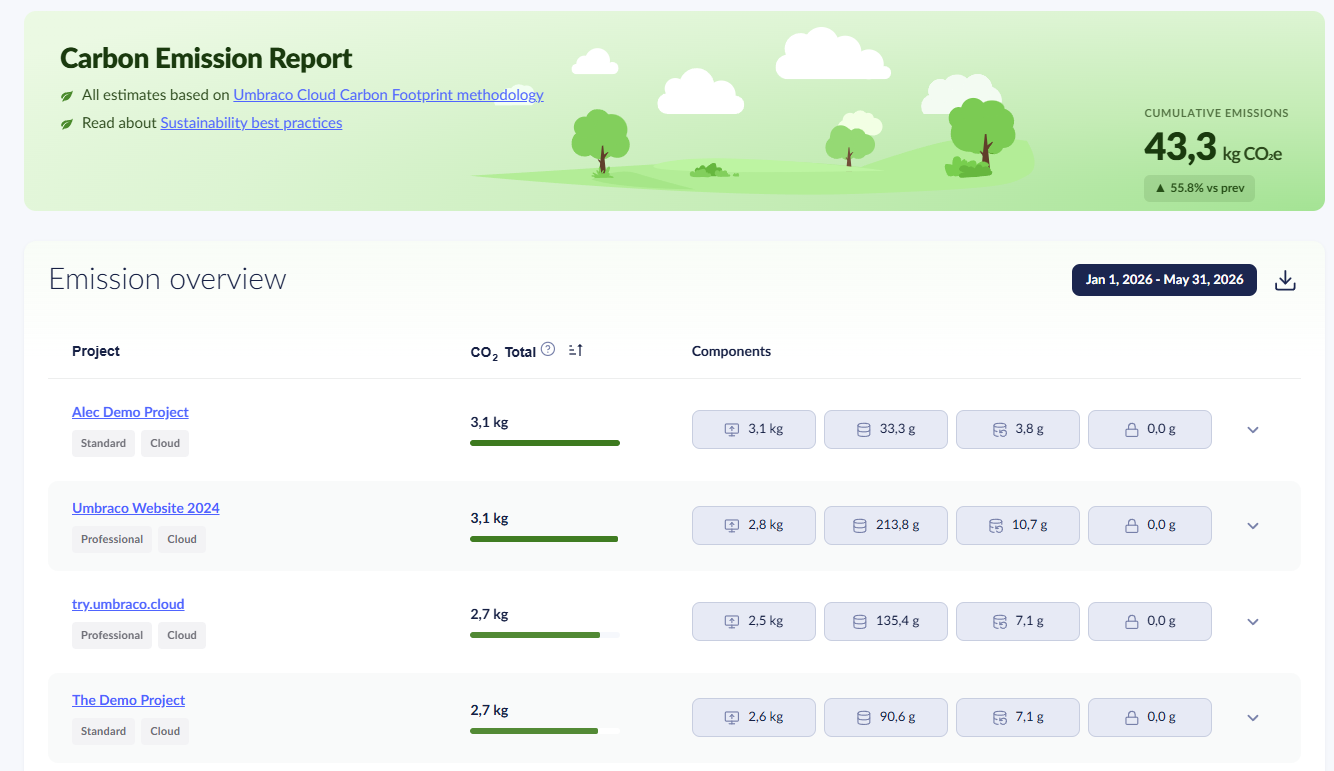This screenshot has width=1334, height=771.
Task: Open the Alec Demo Project link
Action: (x=130, y=412)
